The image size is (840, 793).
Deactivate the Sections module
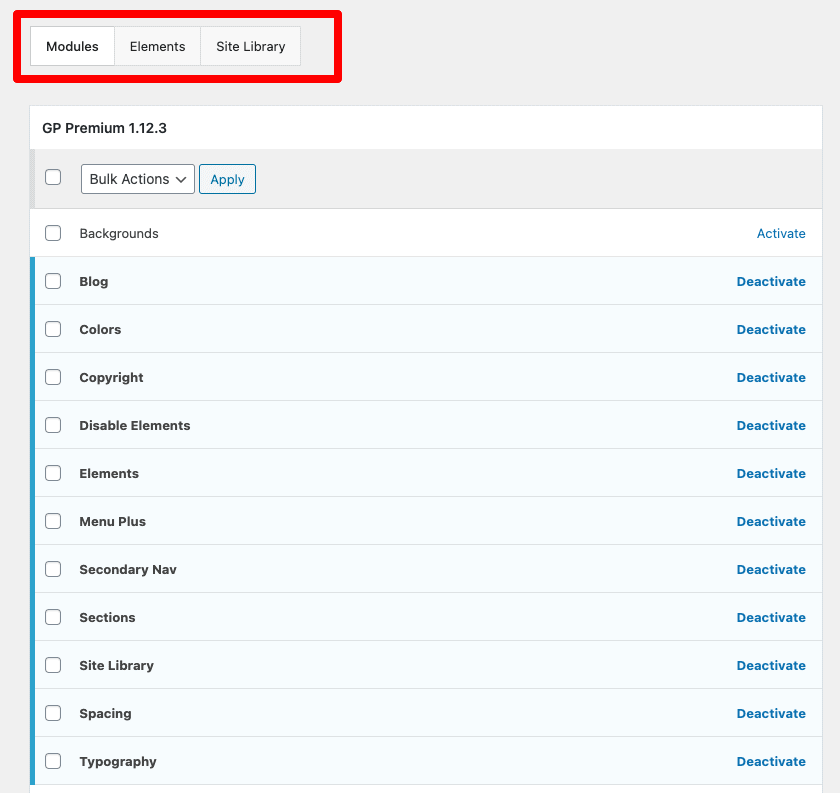click(x=770, y=617)
